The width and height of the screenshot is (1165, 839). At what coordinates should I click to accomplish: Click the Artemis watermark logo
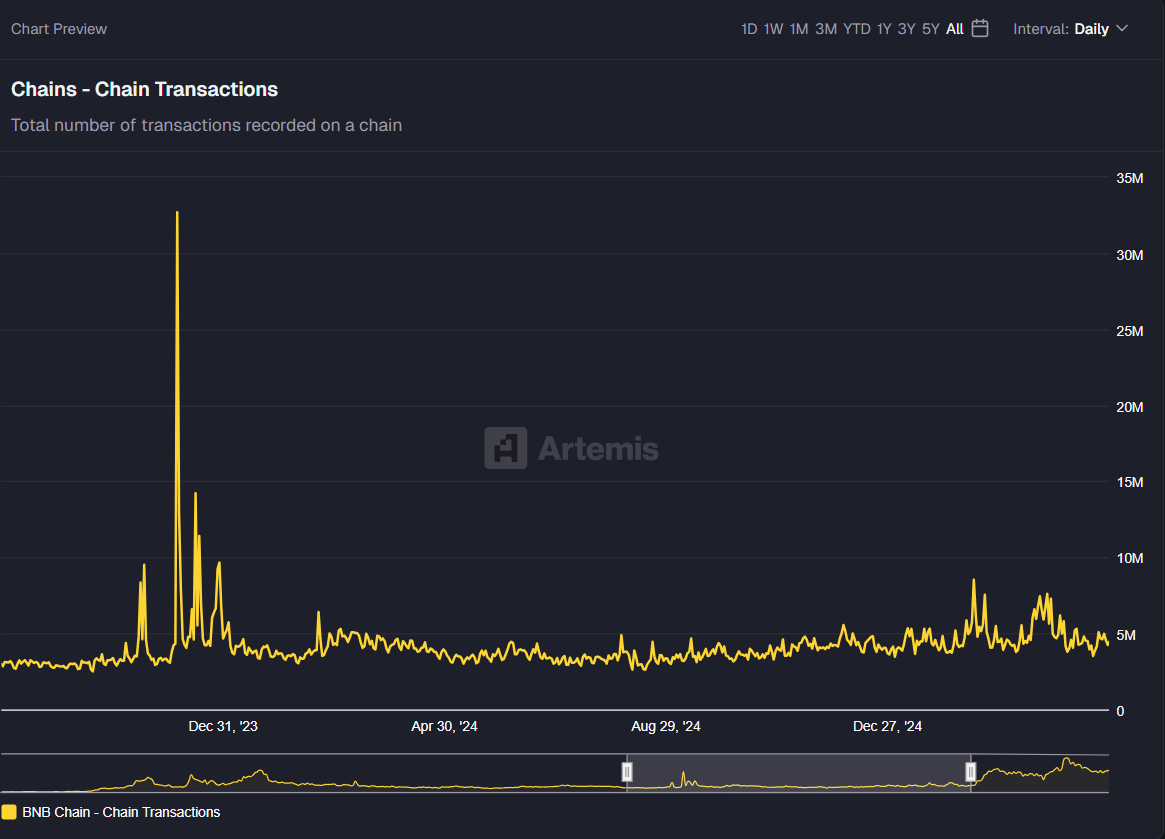[x=571, y=449]
